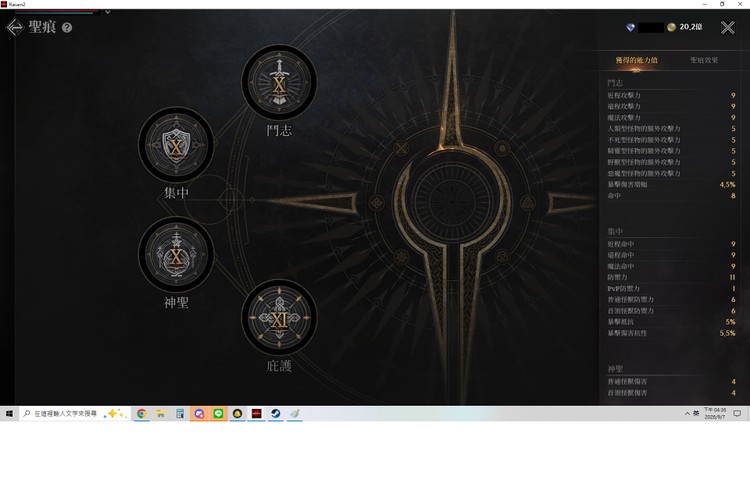
Task: Open the purple chat app taskbar icon
Action: coord(199,414)
